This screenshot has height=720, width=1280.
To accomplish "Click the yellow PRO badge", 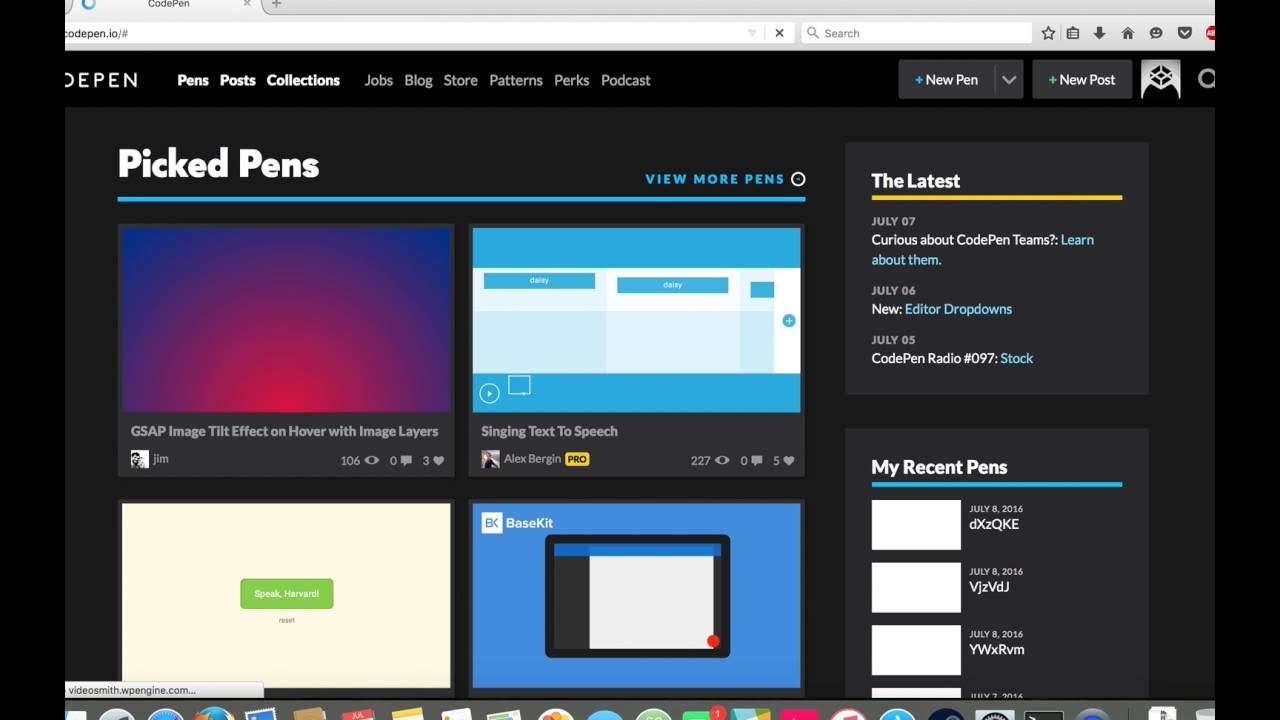I will click(x=577, y=459).
